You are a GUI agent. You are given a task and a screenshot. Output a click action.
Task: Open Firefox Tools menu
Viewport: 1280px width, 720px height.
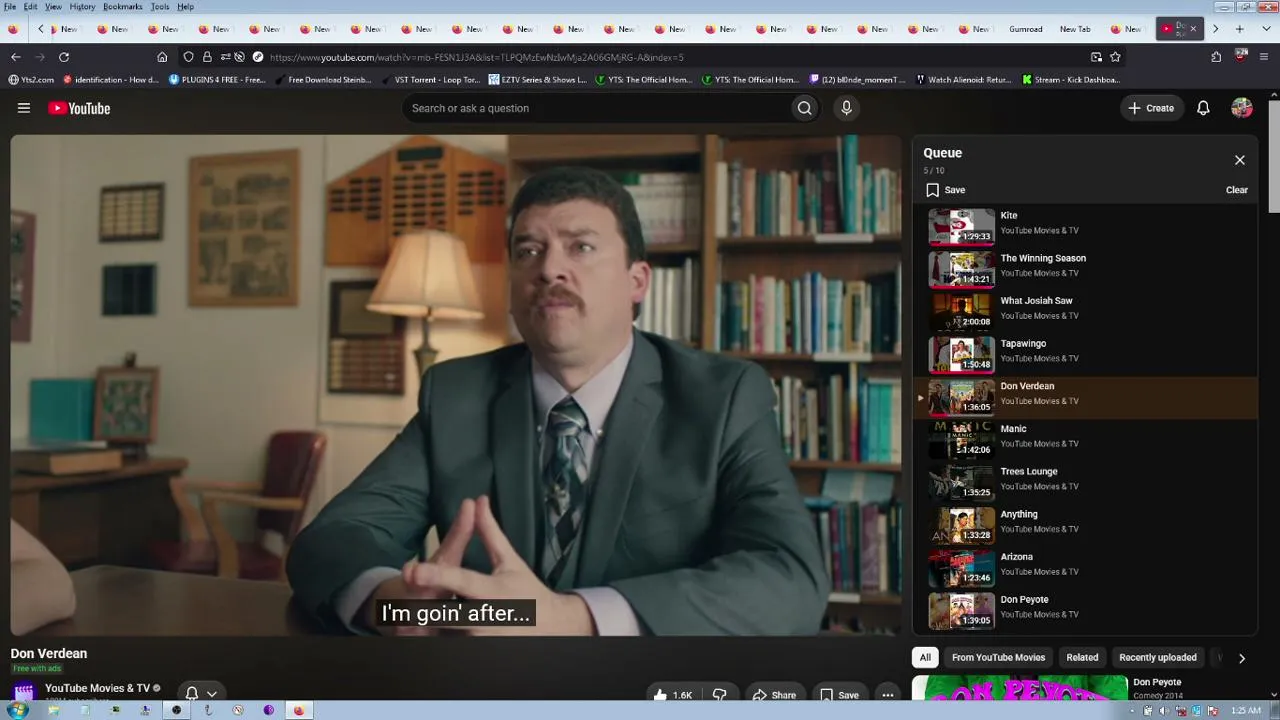click(160, 7)
